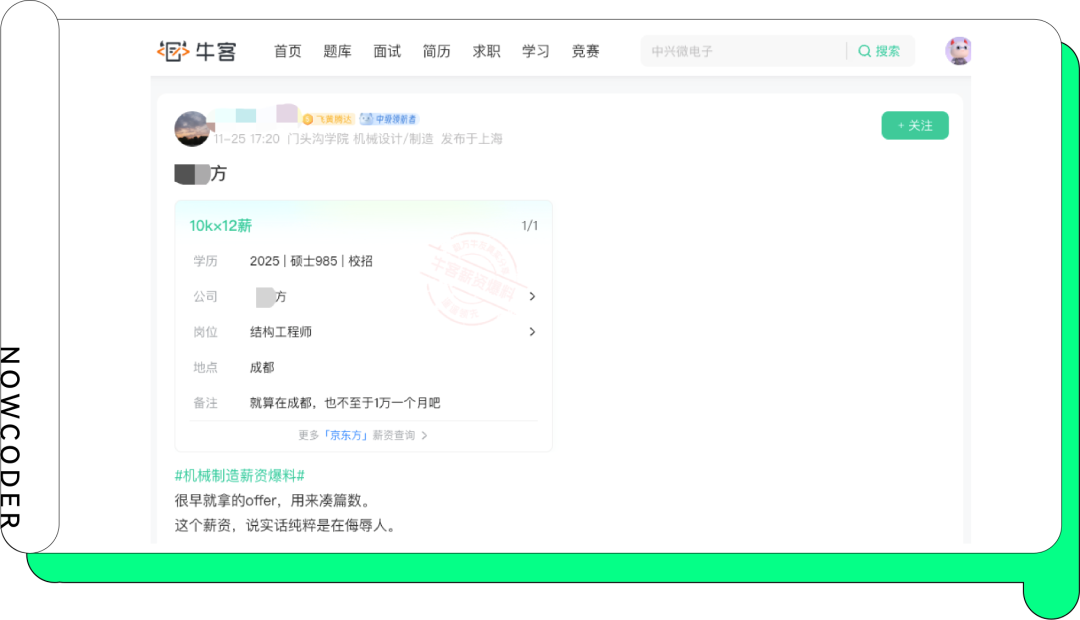Image resolution: width=1080 pixels, height=620 pixels.
Task: Click the 牛客 logo icon
Action: [173, 51]
